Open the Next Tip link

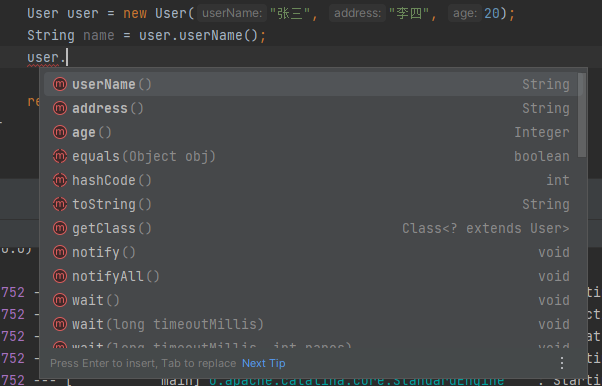(x=263, y=363)
